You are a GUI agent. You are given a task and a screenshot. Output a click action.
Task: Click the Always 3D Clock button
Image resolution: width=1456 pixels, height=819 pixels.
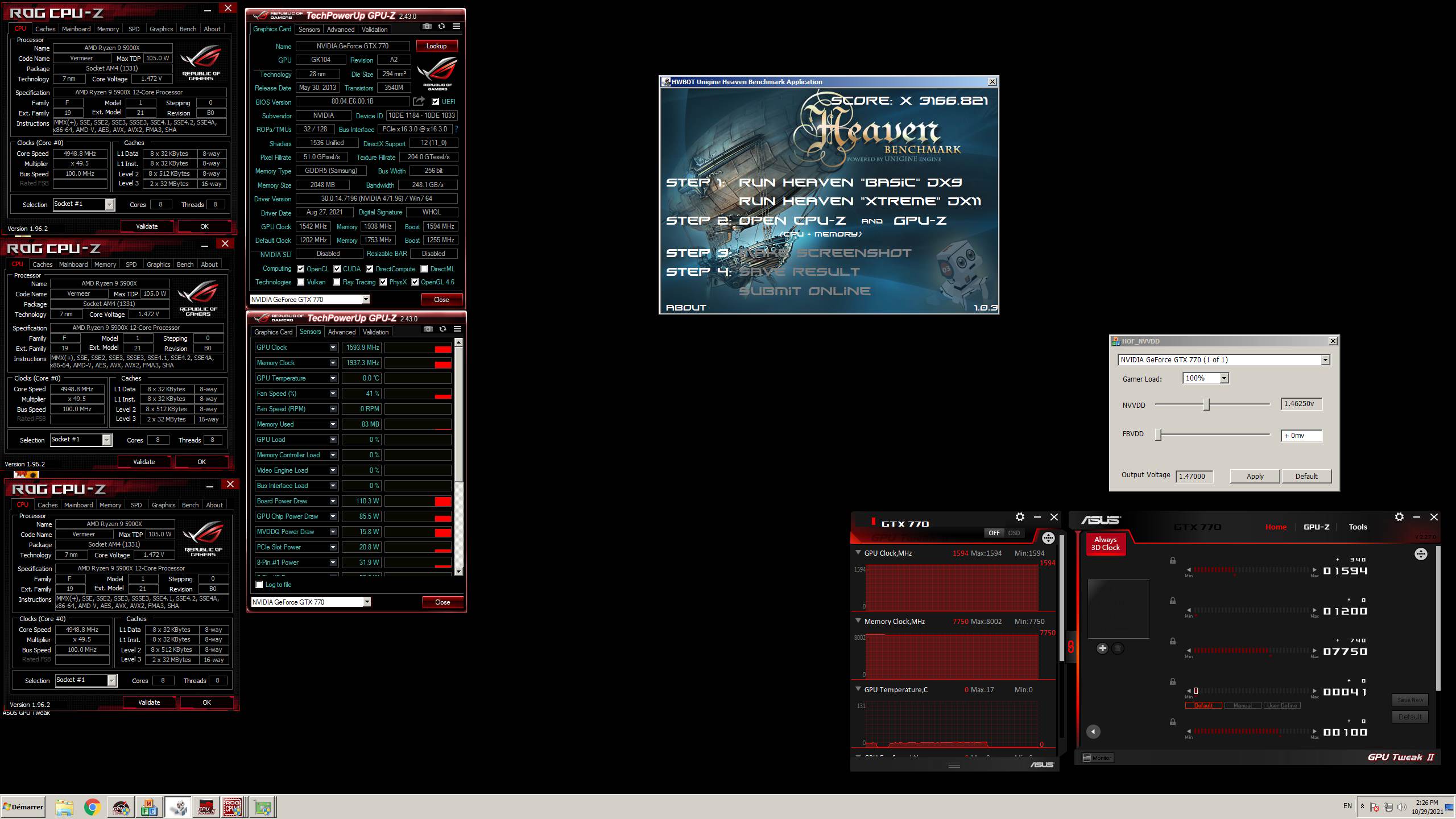(x=1106, y=544)
